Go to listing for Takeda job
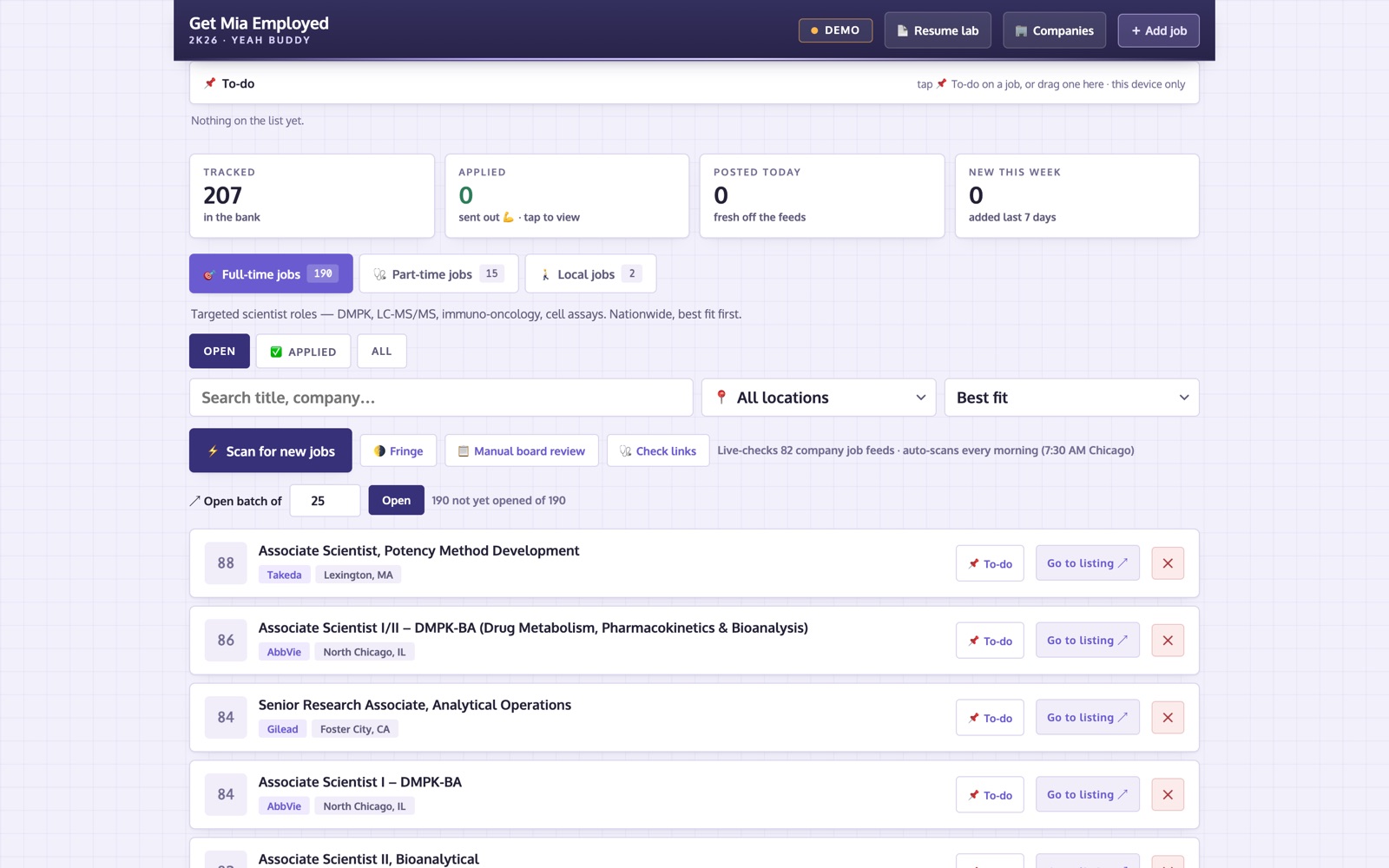1389x868 pixels. [1087, 563]
